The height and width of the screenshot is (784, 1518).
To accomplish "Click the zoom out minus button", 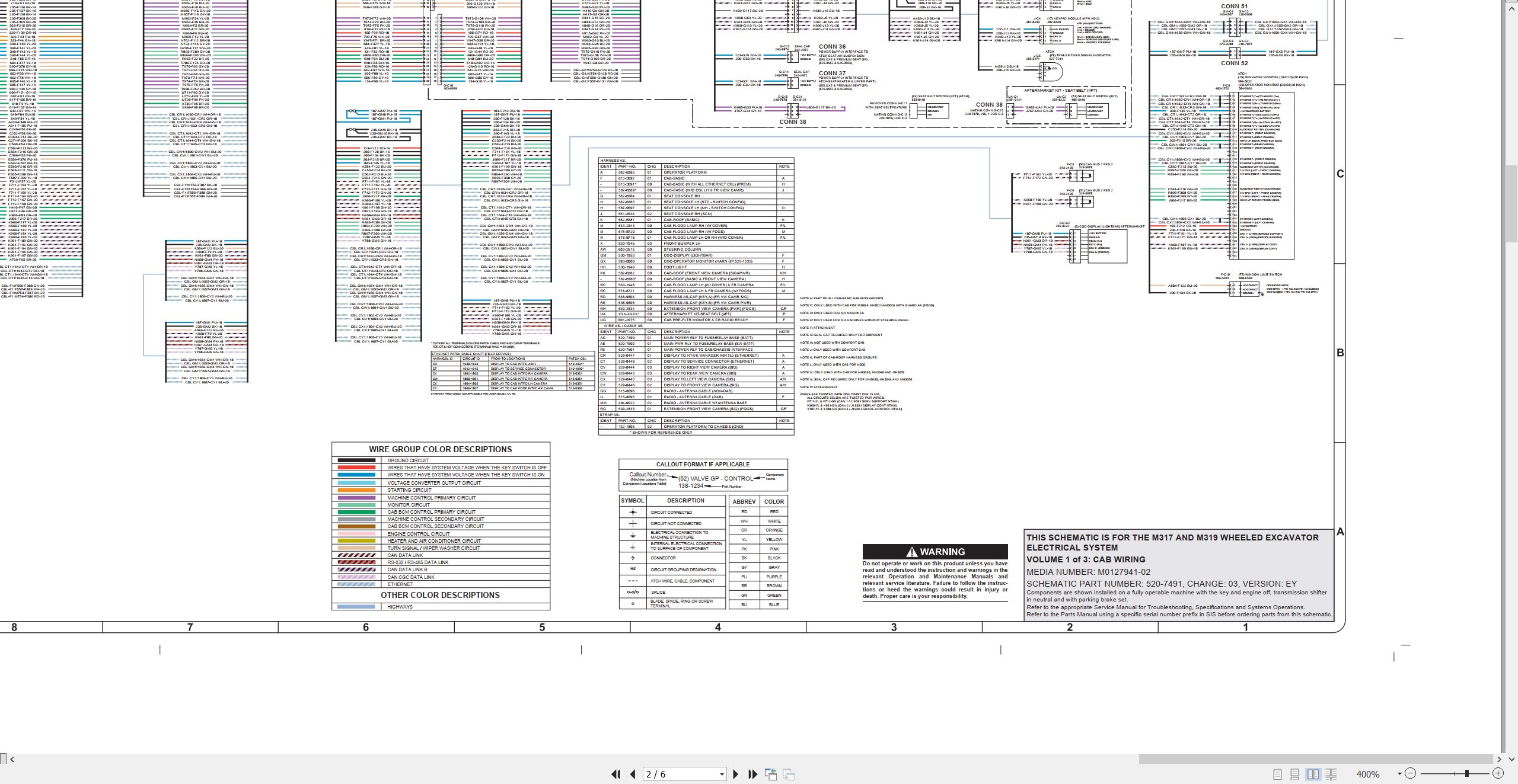I will tap(1410, 773).
